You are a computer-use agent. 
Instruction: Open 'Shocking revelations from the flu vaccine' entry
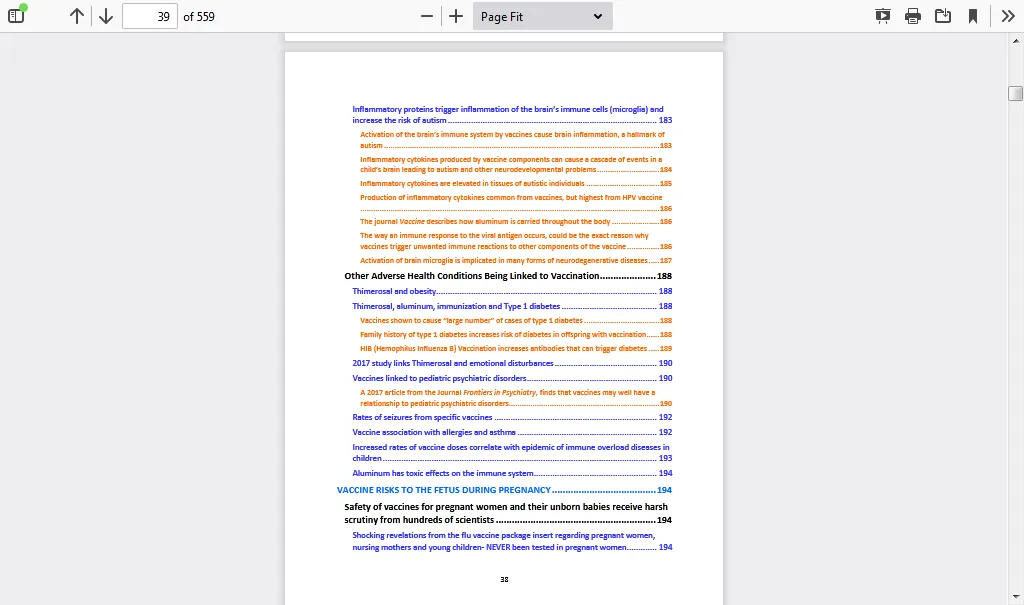512,541
